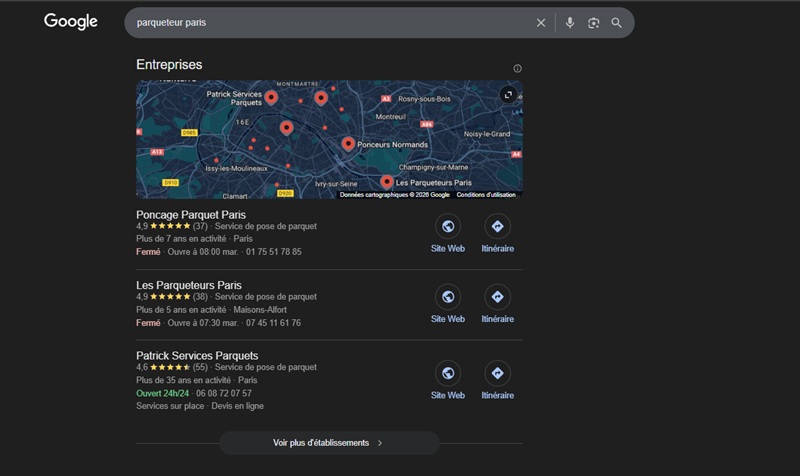
Task: Select the Ponceurs Normands map pin
Action: coord(348,144)
